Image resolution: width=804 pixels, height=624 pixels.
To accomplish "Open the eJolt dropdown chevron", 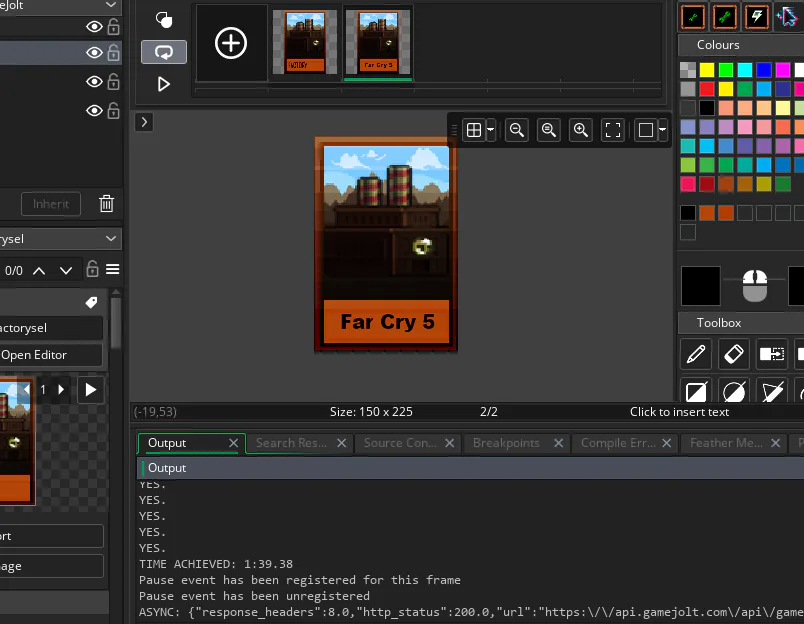I will [x=111, y=5].
